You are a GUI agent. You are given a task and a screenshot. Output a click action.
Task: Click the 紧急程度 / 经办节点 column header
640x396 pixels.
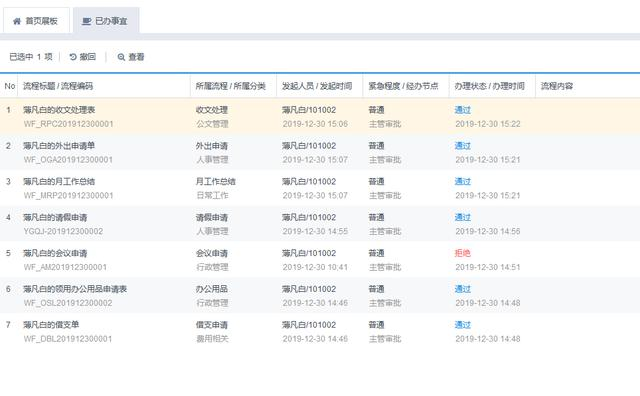point(403,86)
